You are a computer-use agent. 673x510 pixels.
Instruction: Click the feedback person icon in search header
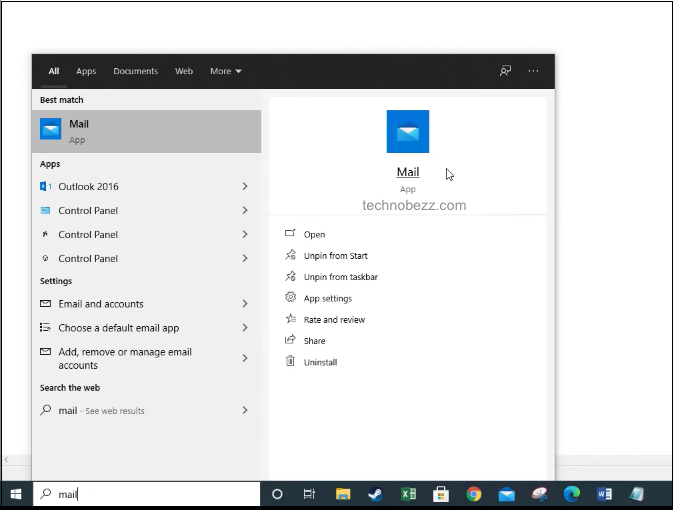click(505, 71)
